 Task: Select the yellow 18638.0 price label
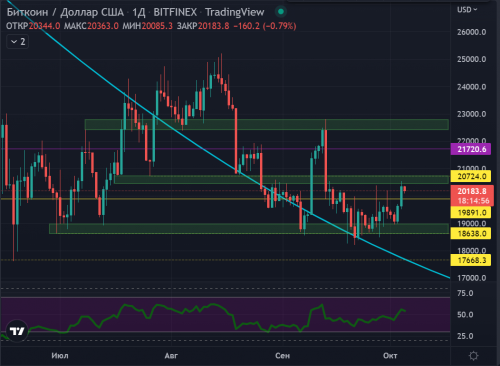(471, 233)
